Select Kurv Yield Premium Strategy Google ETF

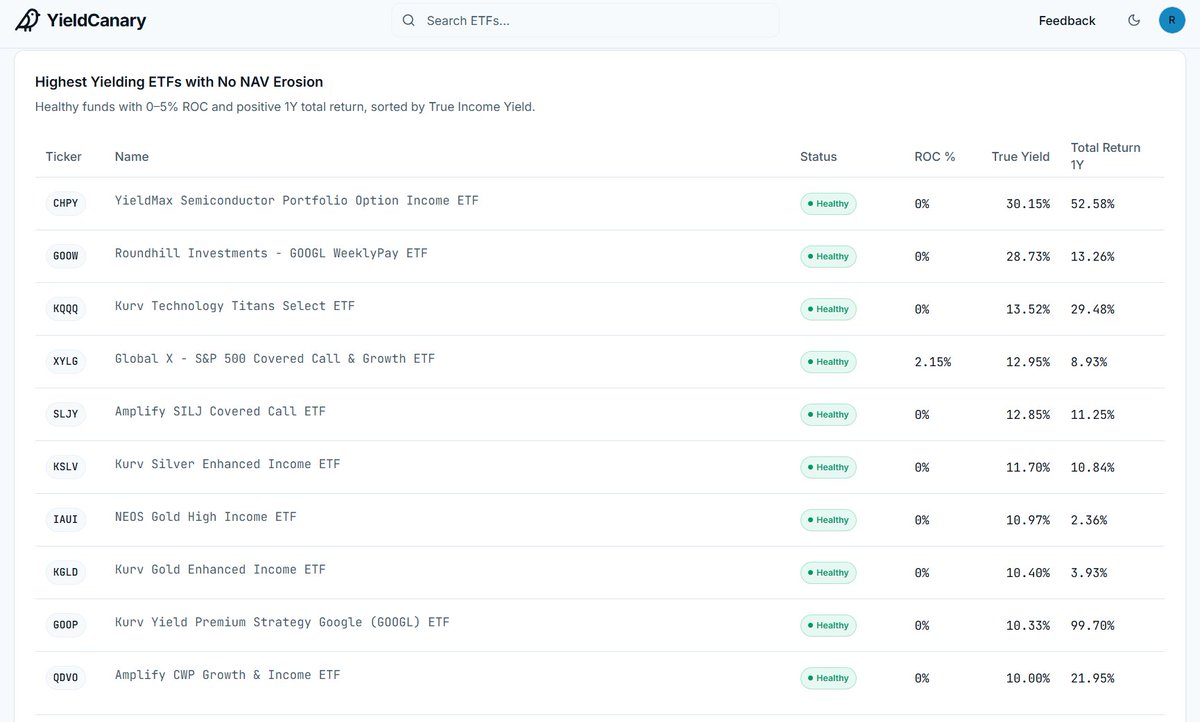point(282,622)
